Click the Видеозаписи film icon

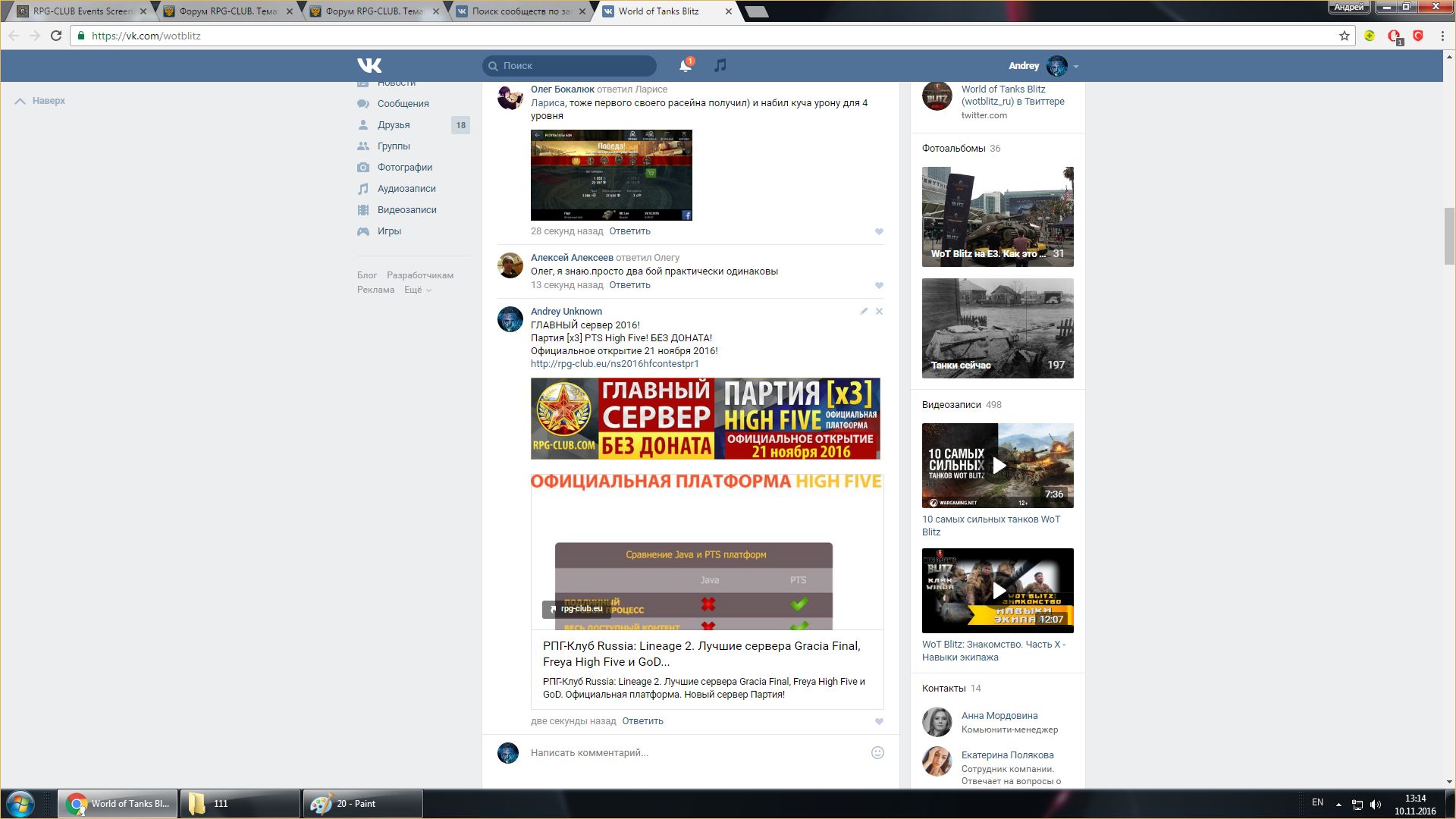tap(363, 210)
